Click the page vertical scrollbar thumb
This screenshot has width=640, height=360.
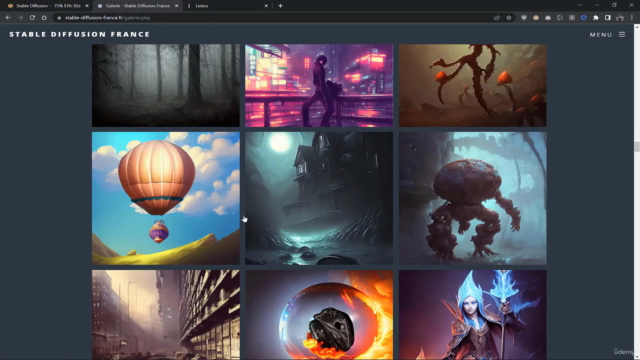(x=637, y=147)
